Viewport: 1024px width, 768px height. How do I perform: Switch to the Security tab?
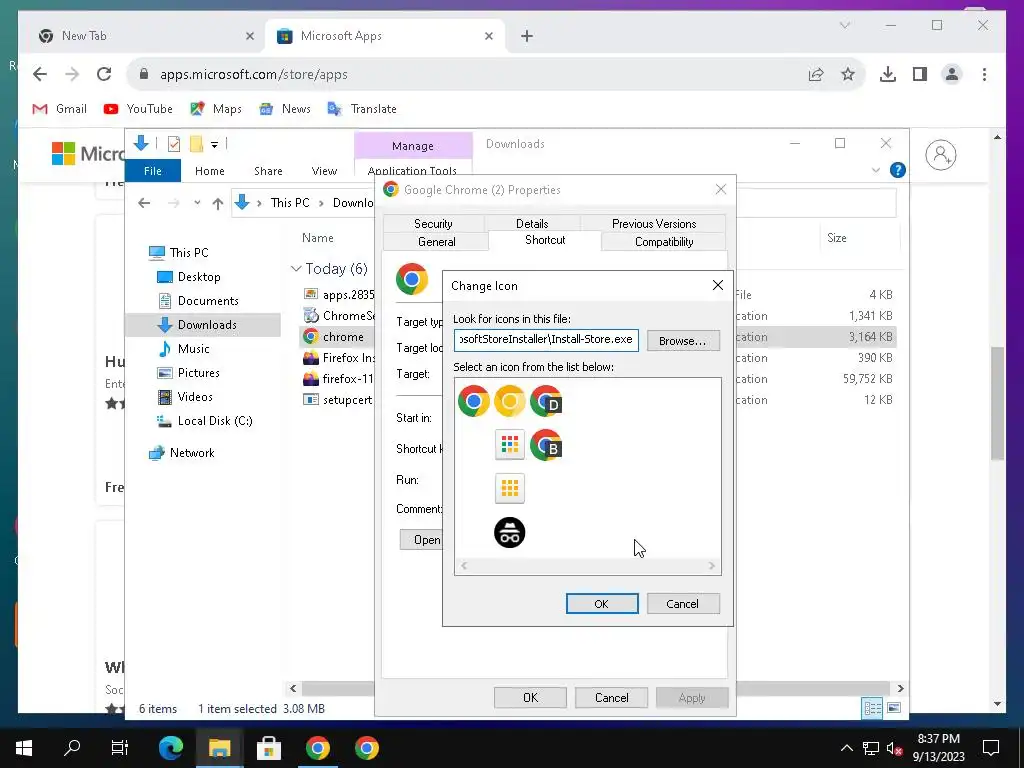[433, 223]
